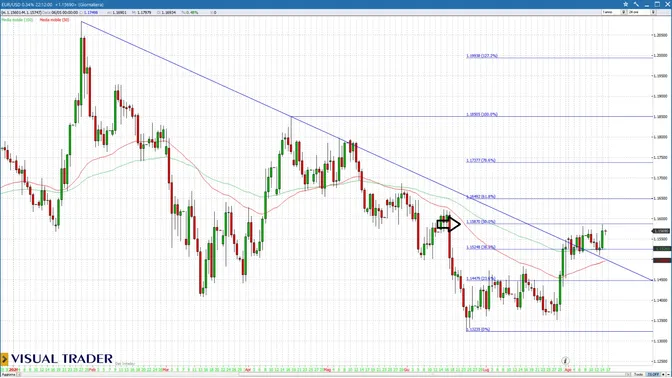Click the 'Lug' month marker on time axis
This screenshot has width=672, height=378.
click(487, 369)
